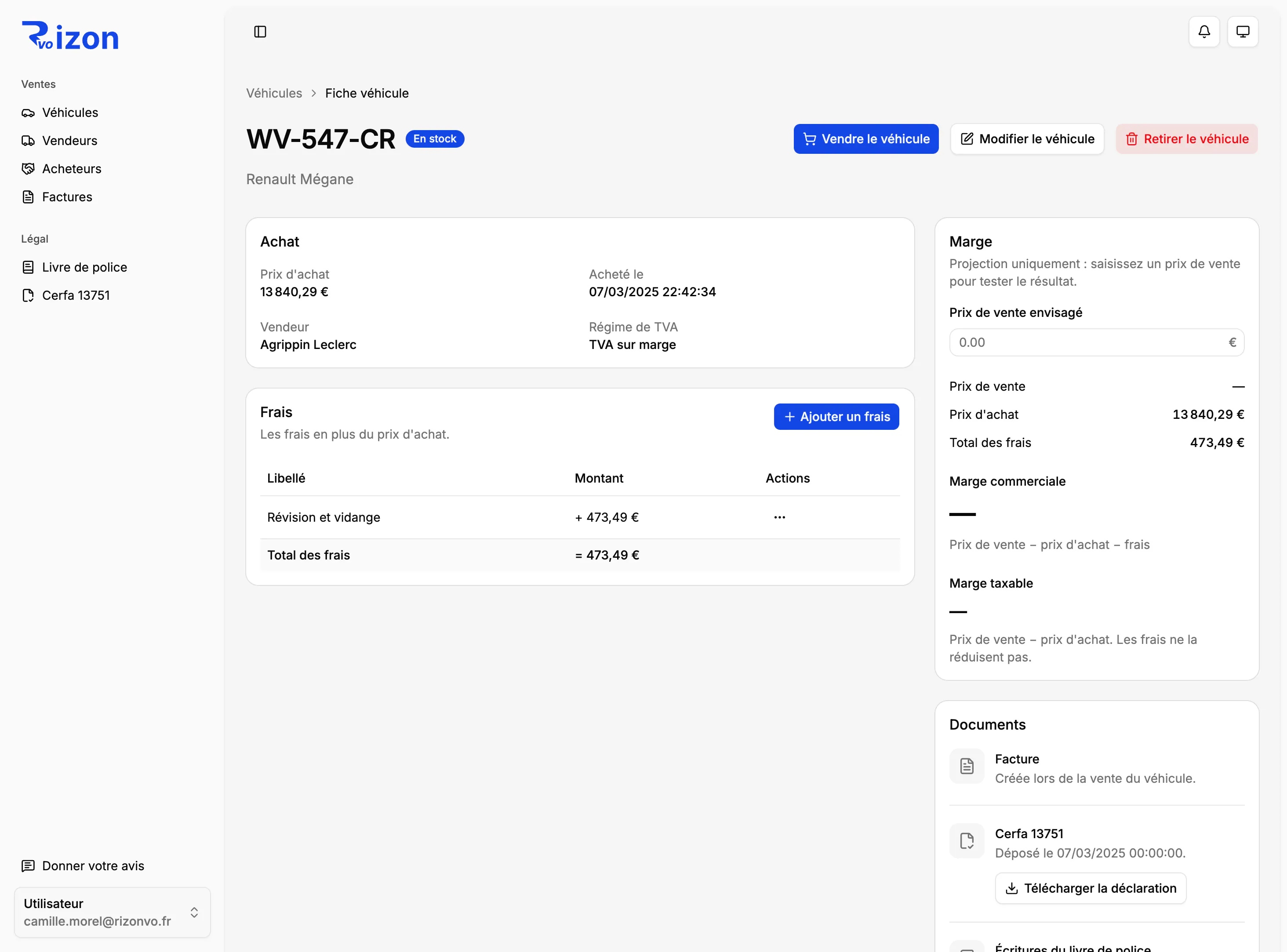This screenshot has height=952, width=1287.
Task: Click the download icon on Télécharger
Action: [1011, 889]
